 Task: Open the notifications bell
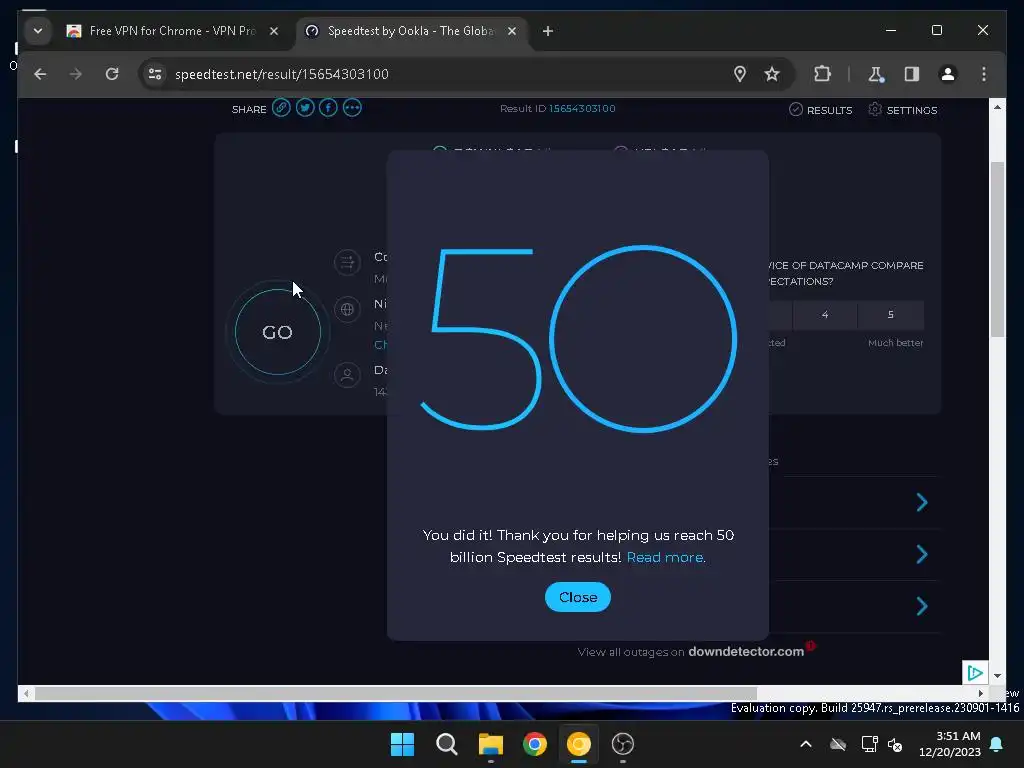coord(997,744)
